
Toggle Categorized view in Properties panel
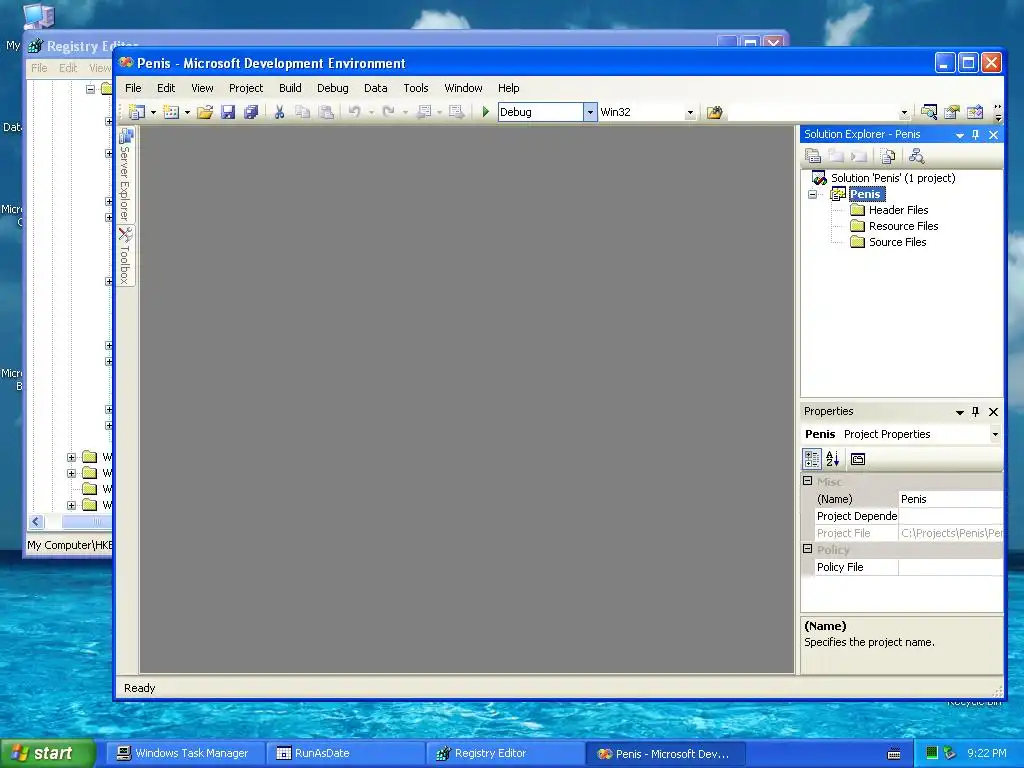tap(812, 459)
